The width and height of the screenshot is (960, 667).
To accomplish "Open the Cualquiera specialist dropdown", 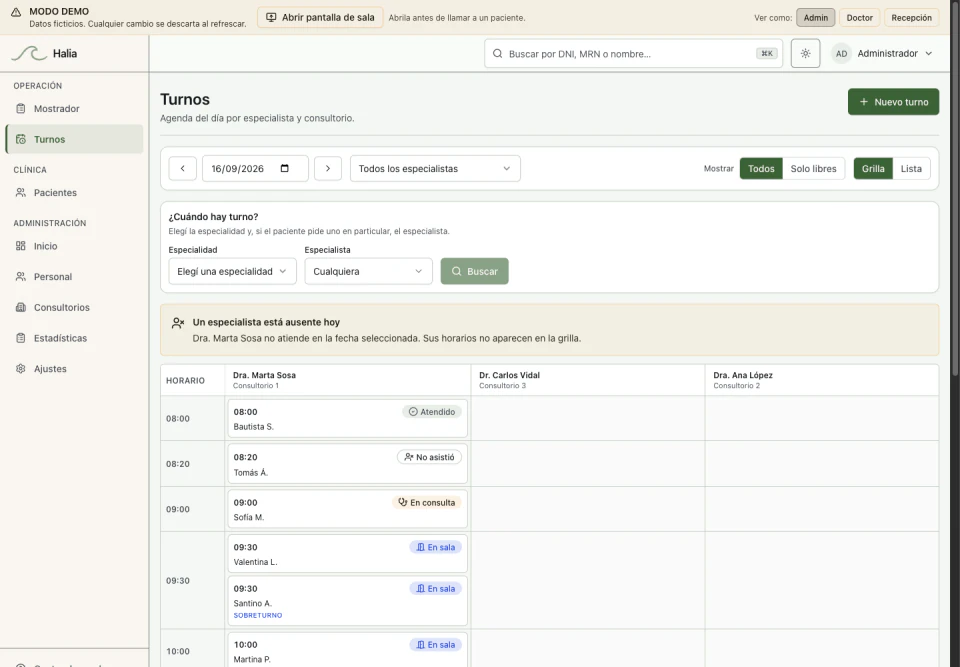I will 369,271.
